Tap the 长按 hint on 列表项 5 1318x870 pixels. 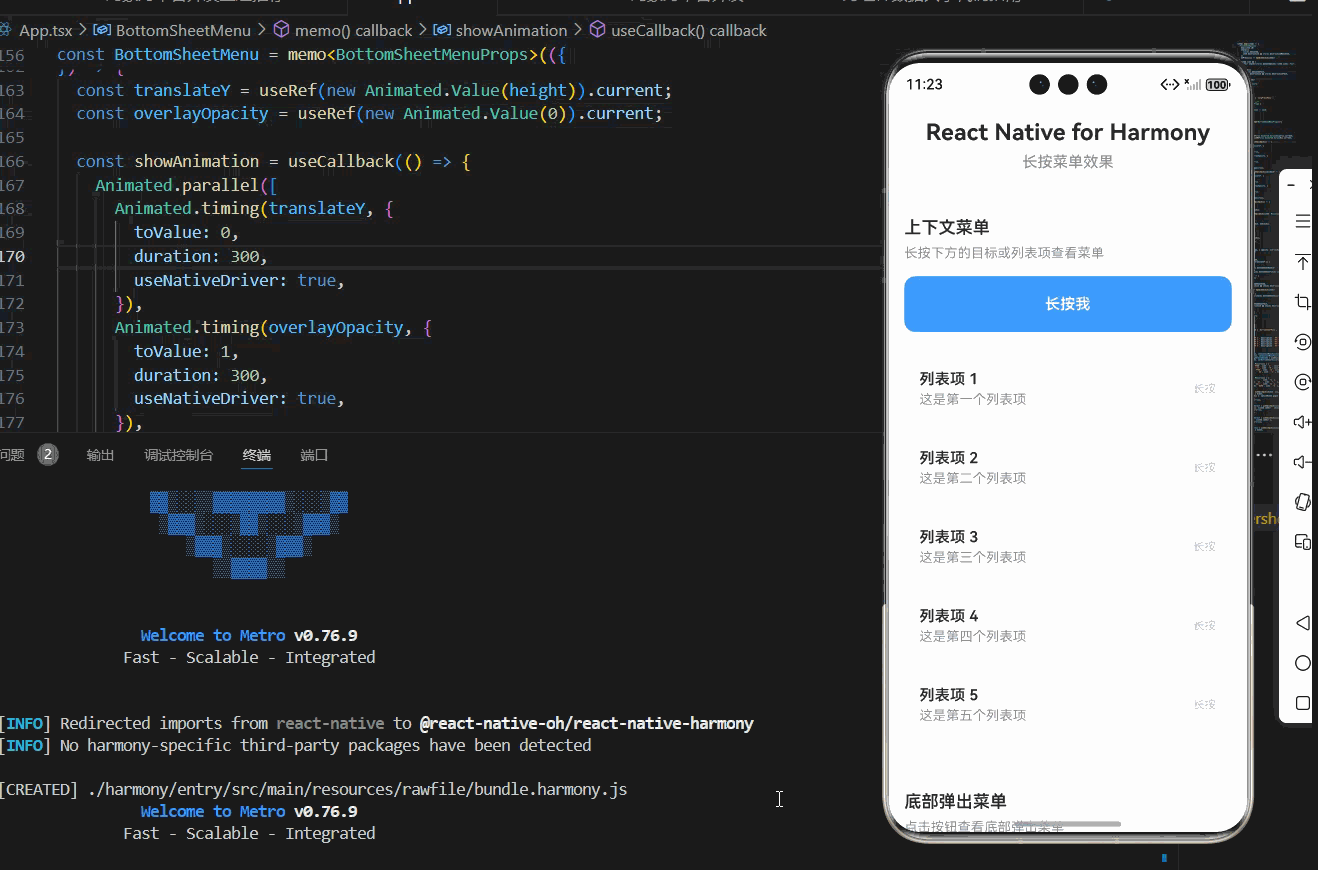(1205, 704)
